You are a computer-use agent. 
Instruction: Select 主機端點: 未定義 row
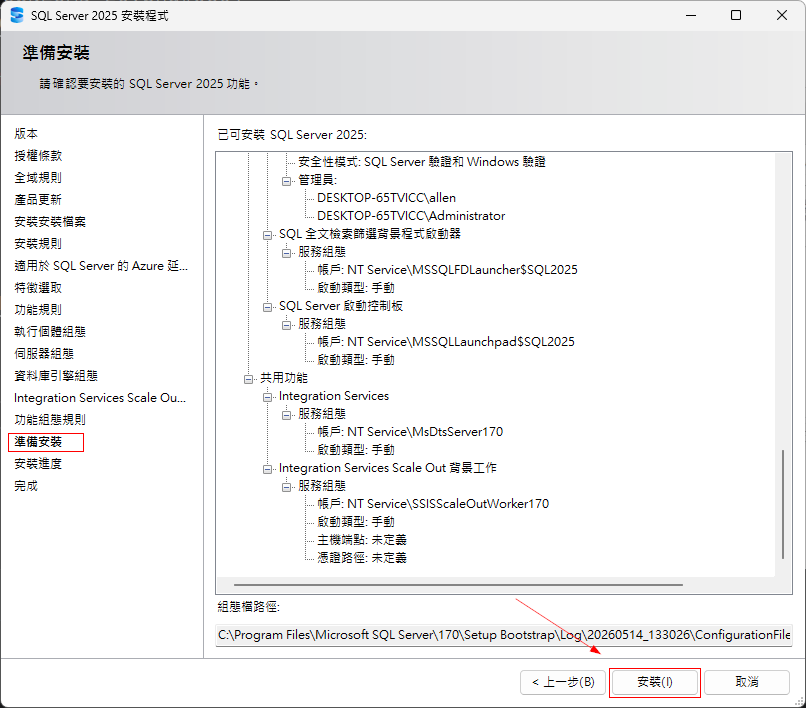362,540
